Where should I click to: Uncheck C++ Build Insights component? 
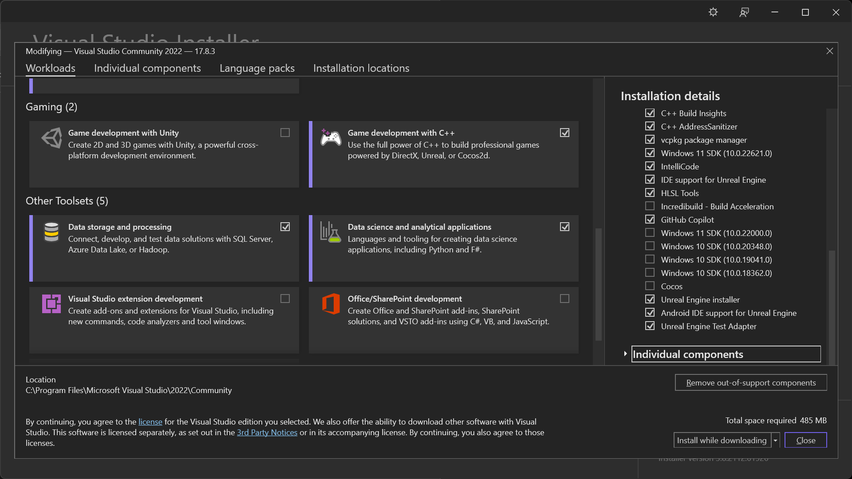tap(650, 113)
